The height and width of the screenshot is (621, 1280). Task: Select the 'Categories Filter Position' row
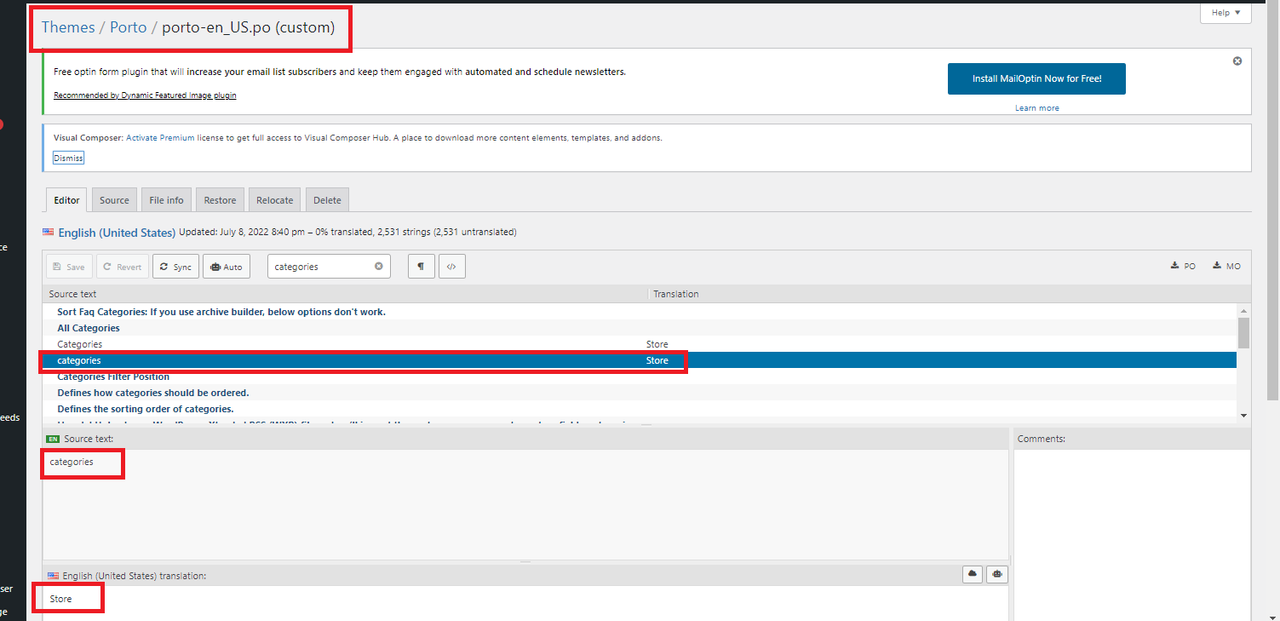(x=640, y=377)
